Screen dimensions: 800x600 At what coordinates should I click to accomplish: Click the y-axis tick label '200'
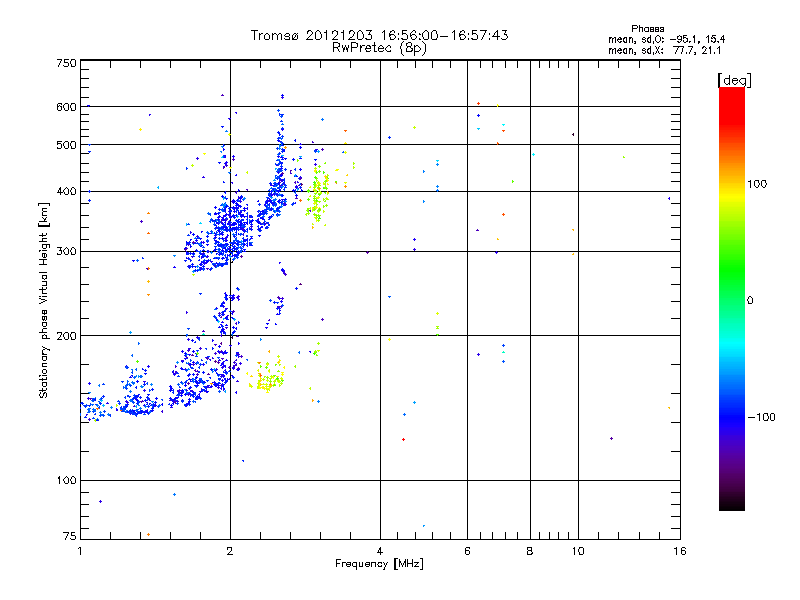[x=66, y=336]
